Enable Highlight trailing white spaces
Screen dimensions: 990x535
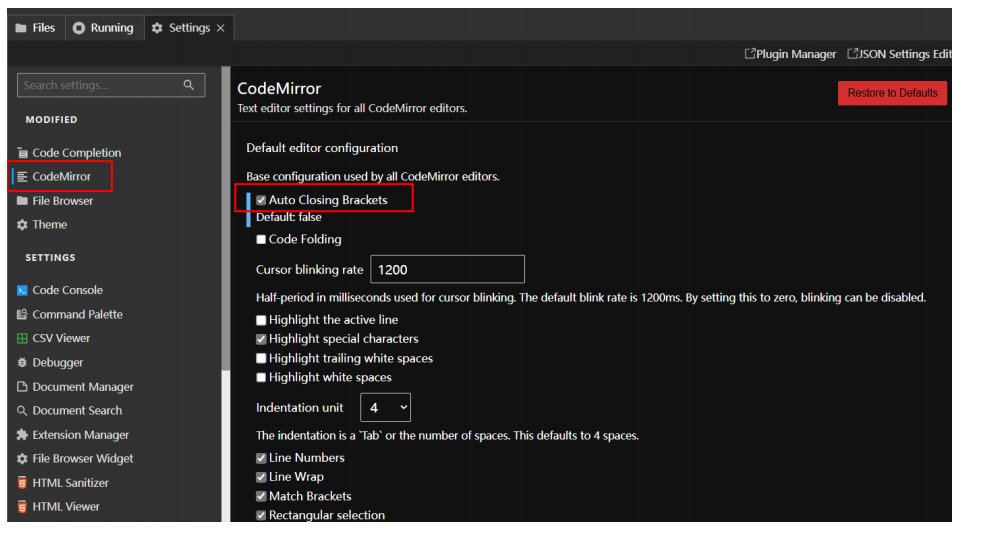pos(261,358)
